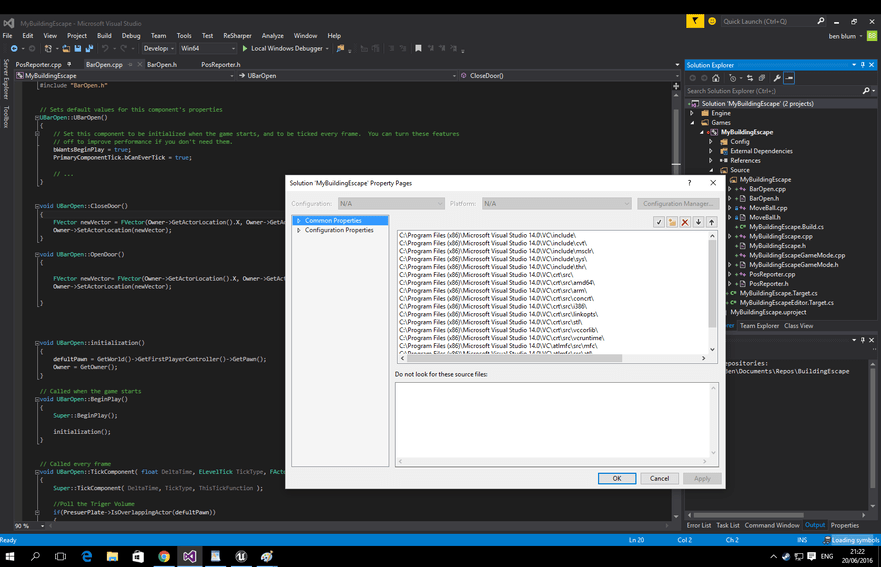Switch to the PosReporter.h editor tab

(220, 64)
